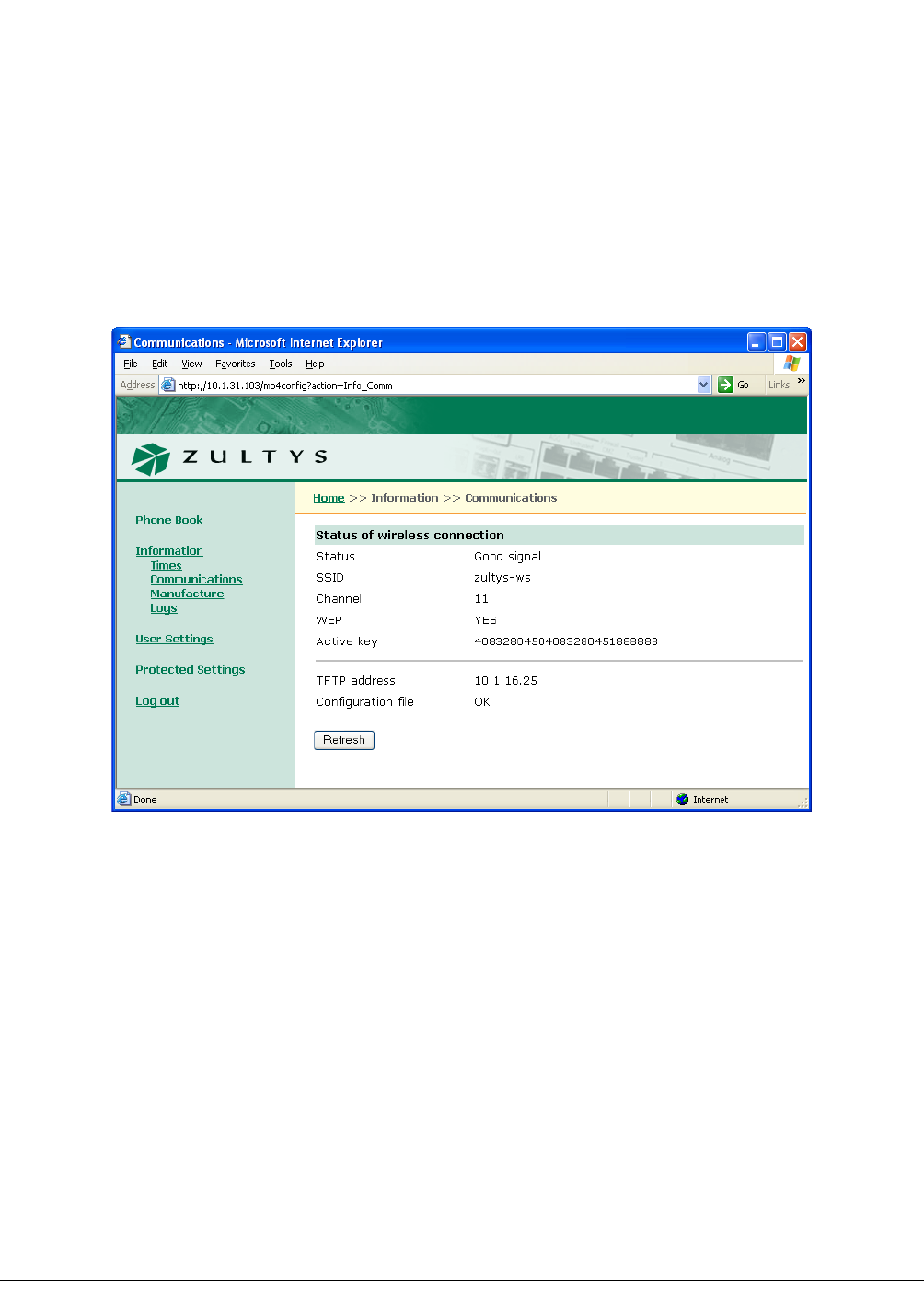Open the Help menu
The height and width of the screenshot is (1304, 924).
(x=315, y=364)
